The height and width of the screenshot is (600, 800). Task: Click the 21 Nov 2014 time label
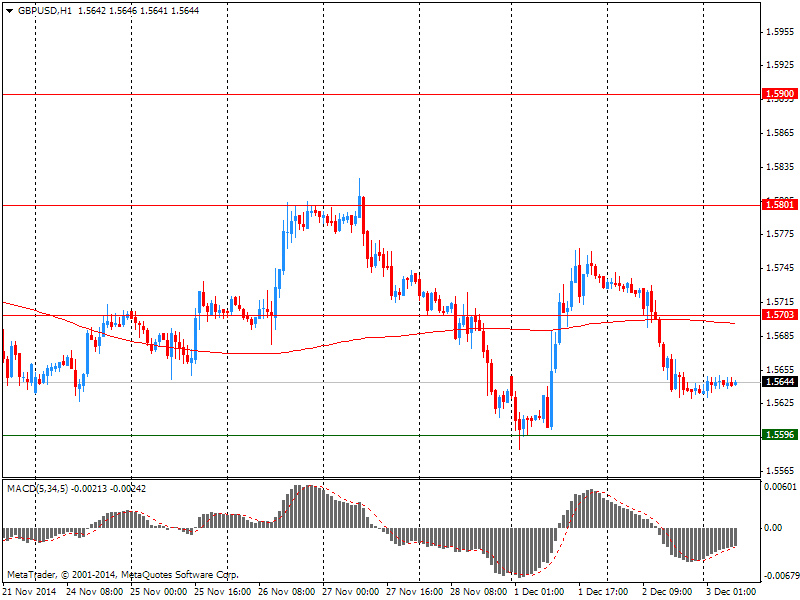tap(29, 592)
